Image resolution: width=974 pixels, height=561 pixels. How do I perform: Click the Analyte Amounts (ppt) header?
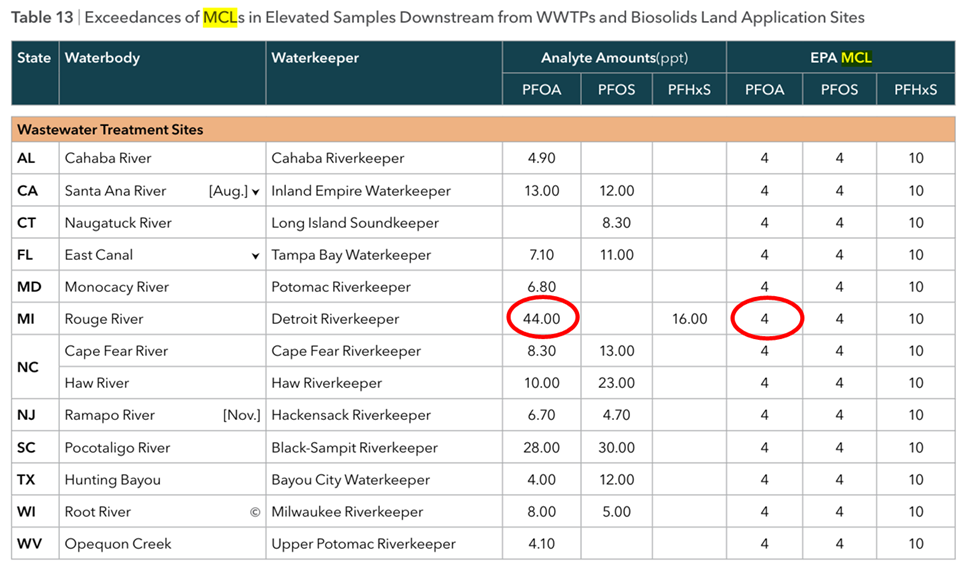point(614,58)
